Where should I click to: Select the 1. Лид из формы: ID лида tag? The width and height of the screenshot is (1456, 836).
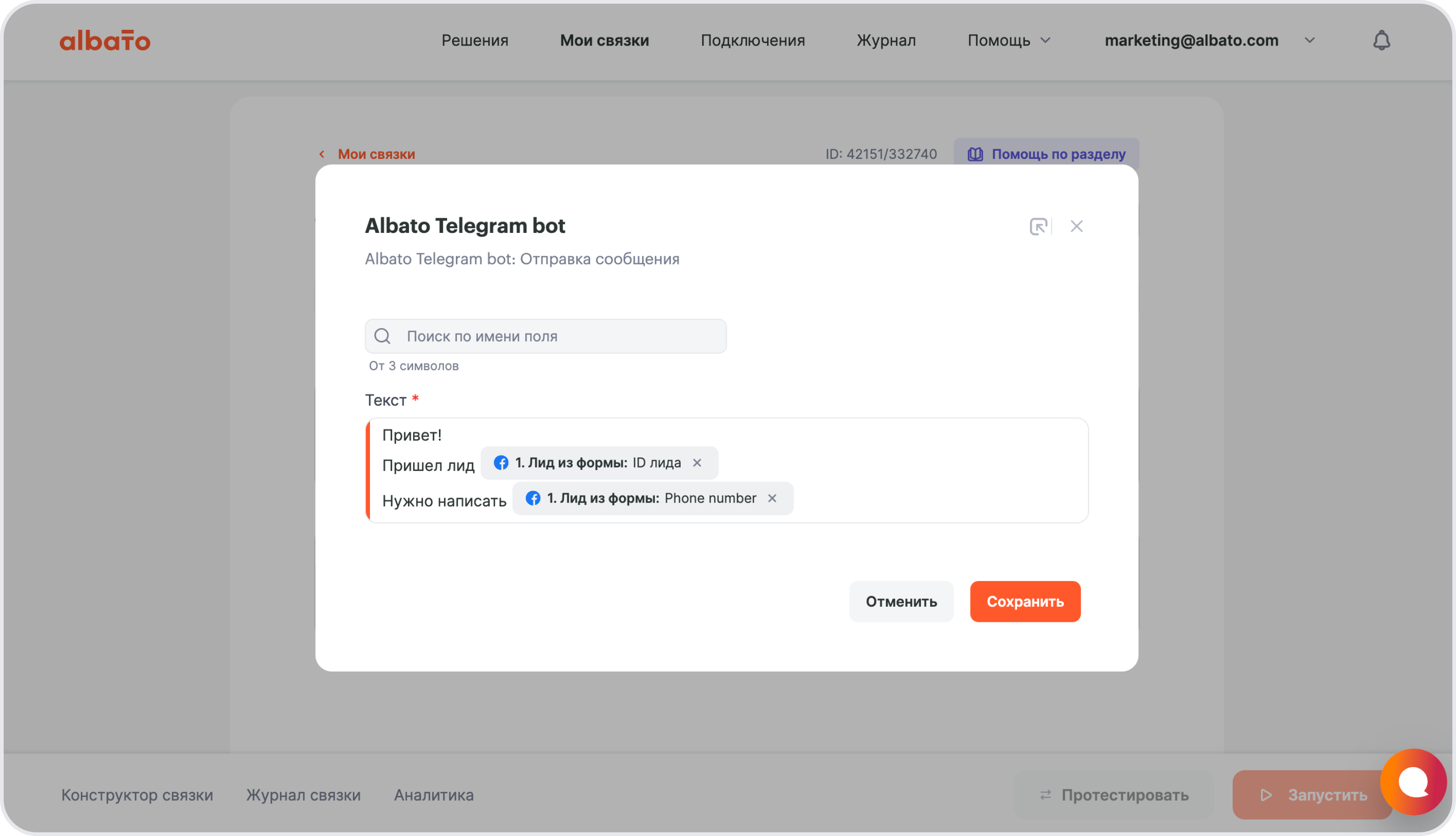[599, 463]
